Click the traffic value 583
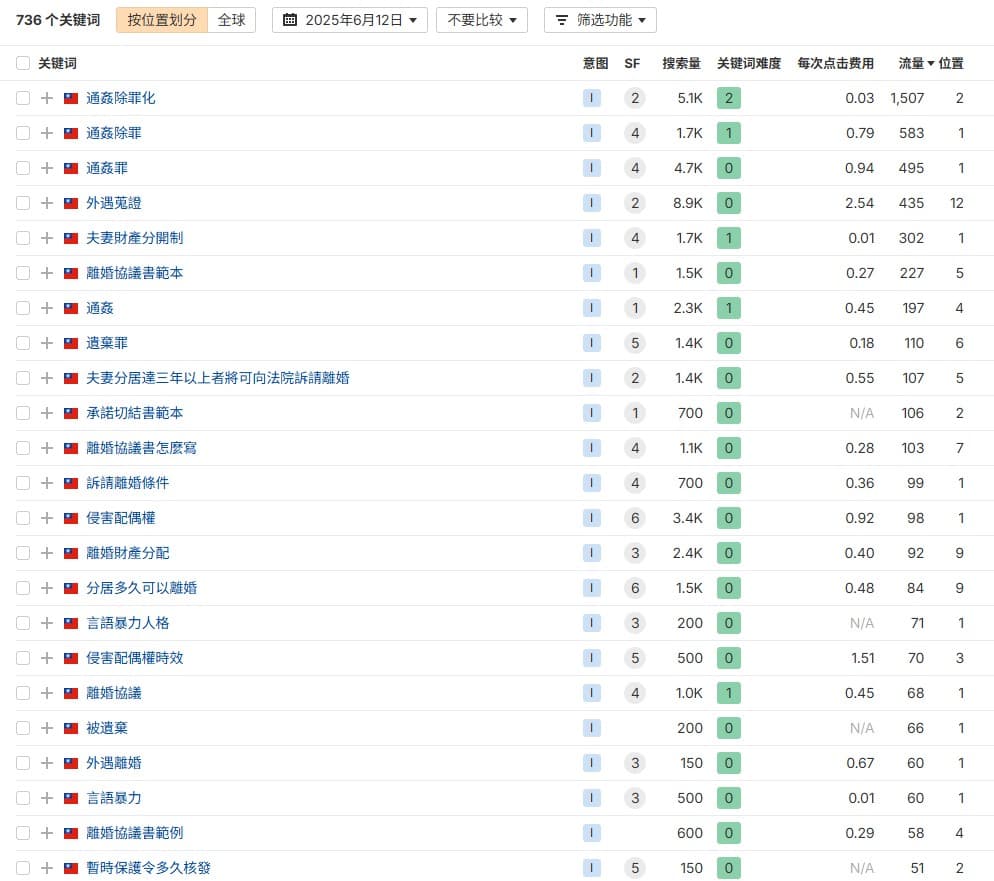Screen dimensions: 994x881 point(912,133)
